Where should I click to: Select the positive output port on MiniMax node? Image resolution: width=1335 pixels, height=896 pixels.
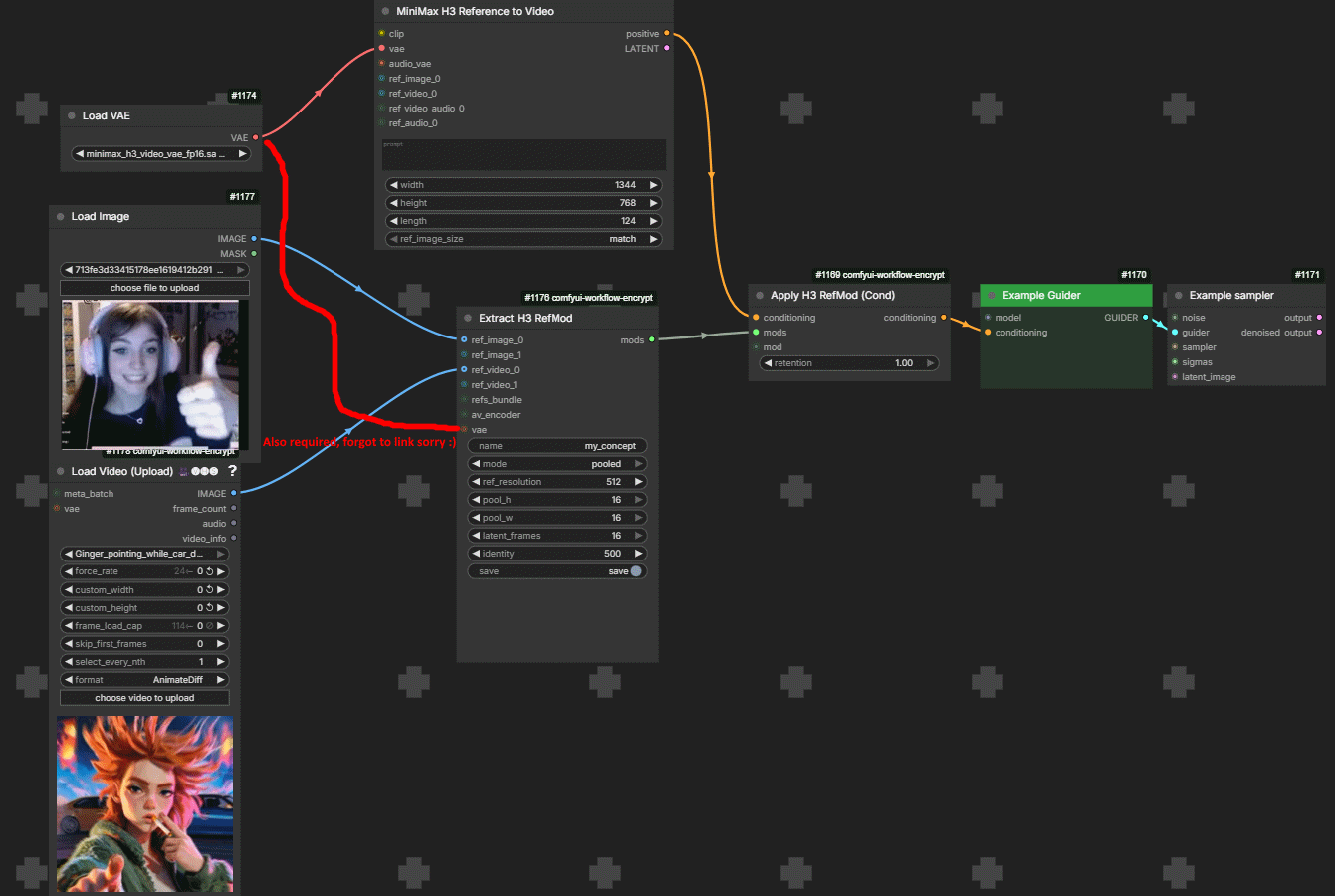(666, 34)
